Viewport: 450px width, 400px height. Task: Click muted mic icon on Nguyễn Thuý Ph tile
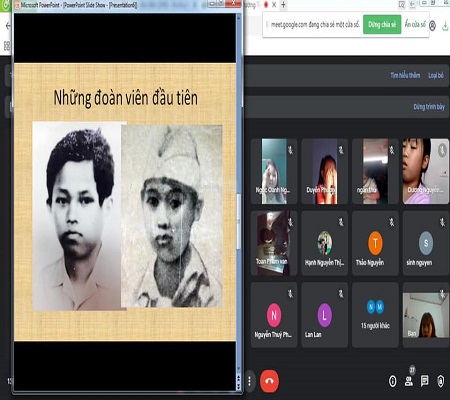290,294
